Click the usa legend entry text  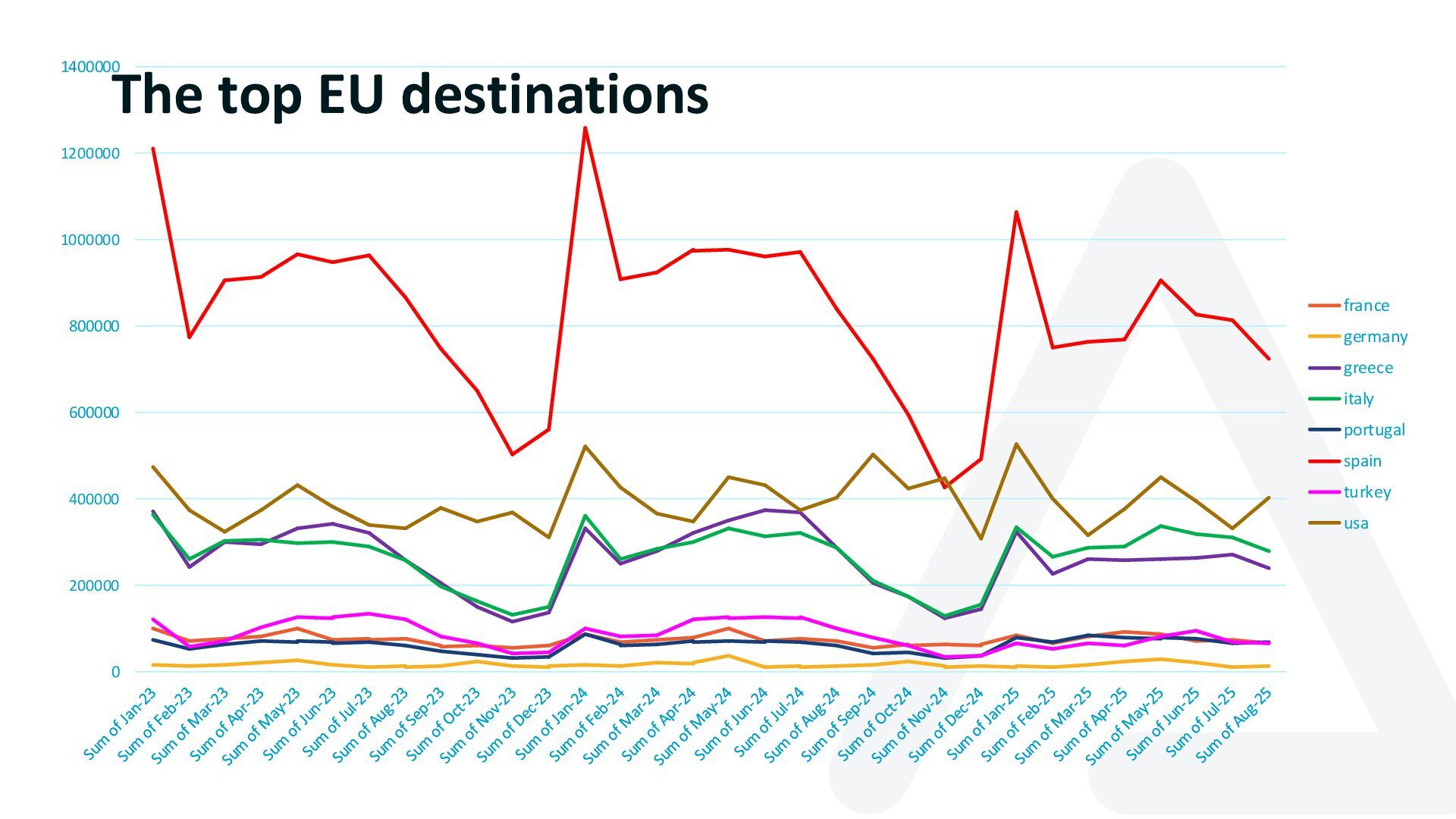pos(1356,523)
